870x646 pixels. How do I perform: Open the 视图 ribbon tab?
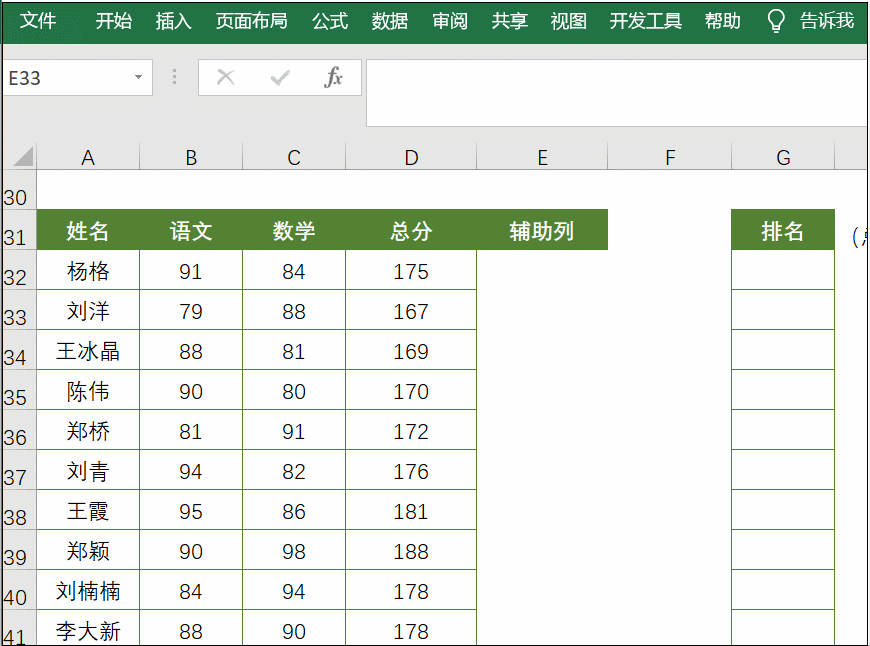coord(569,21)
